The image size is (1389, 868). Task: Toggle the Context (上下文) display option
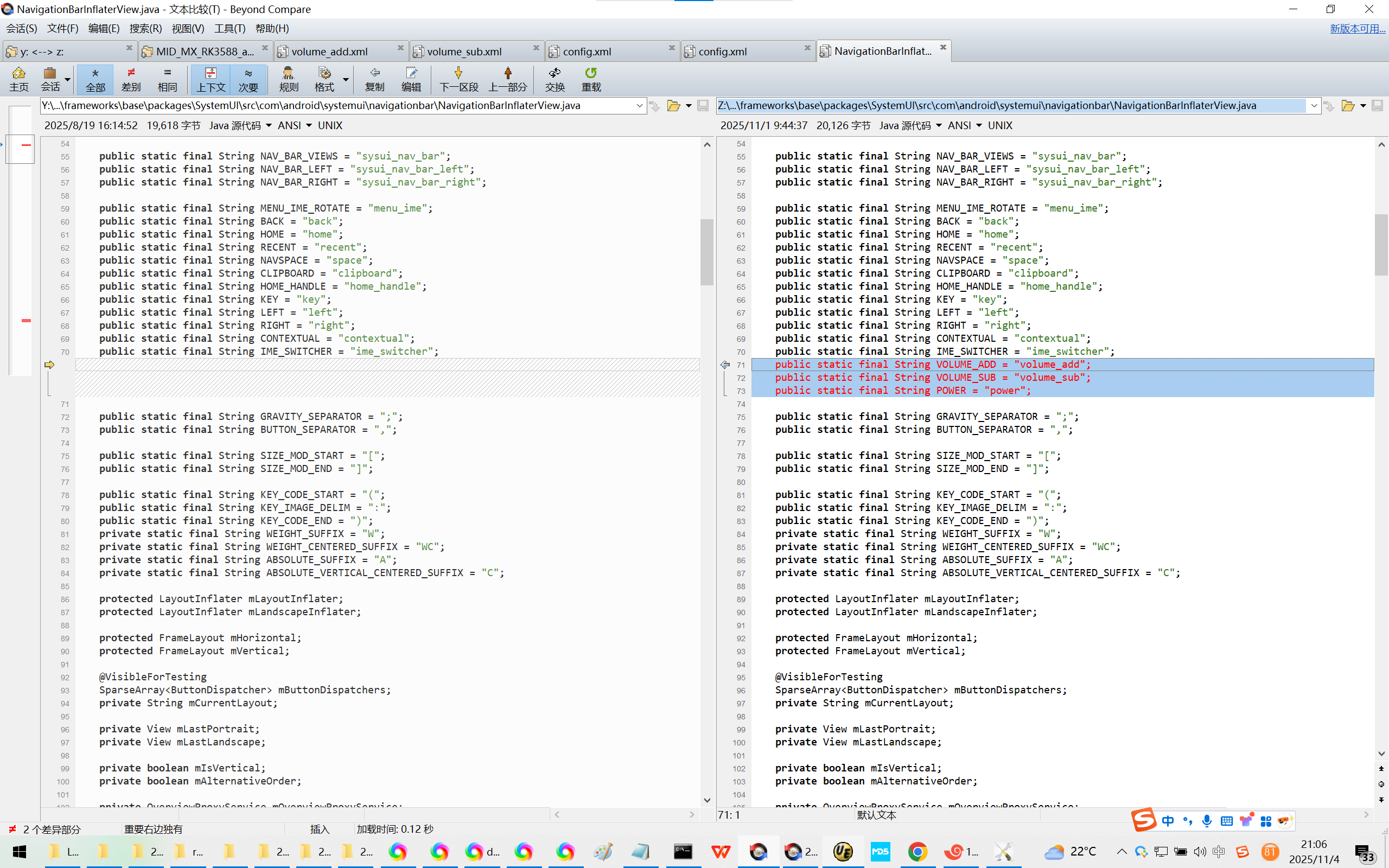[x=211, y=79]
